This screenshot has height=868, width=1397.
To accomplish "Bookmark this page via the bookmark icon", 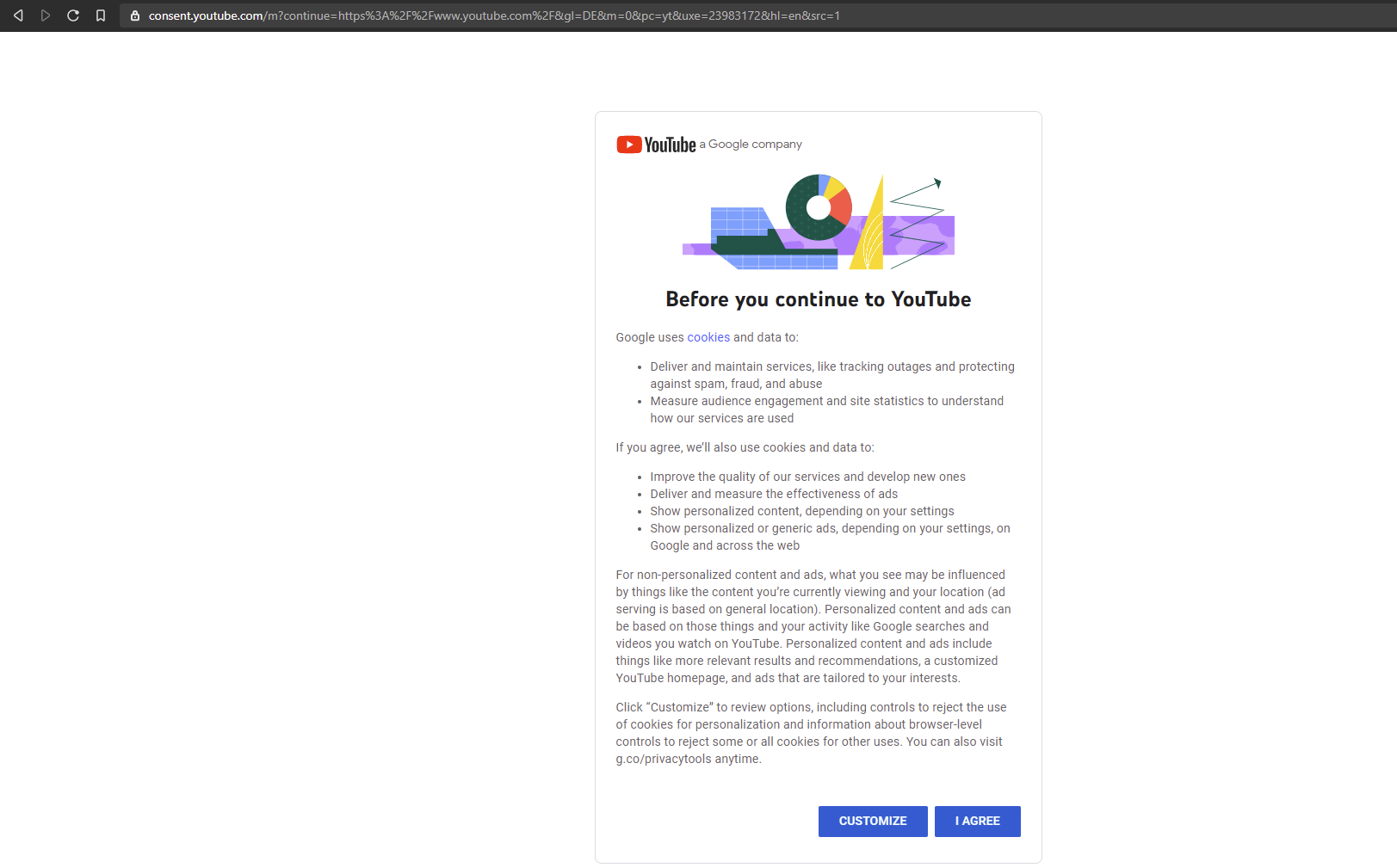I will click(100, 15).
